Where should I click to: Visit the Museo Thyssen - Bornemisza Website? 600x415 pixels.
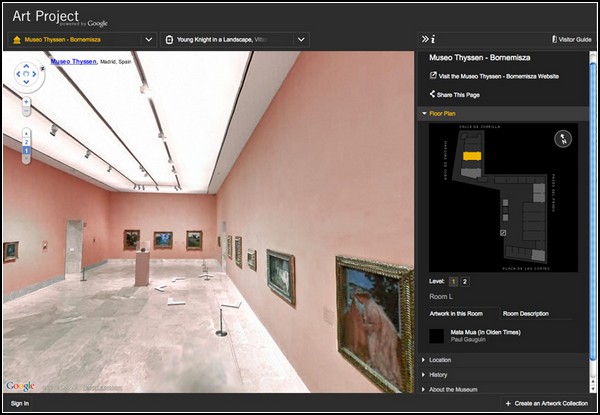(x=498, y=76)
